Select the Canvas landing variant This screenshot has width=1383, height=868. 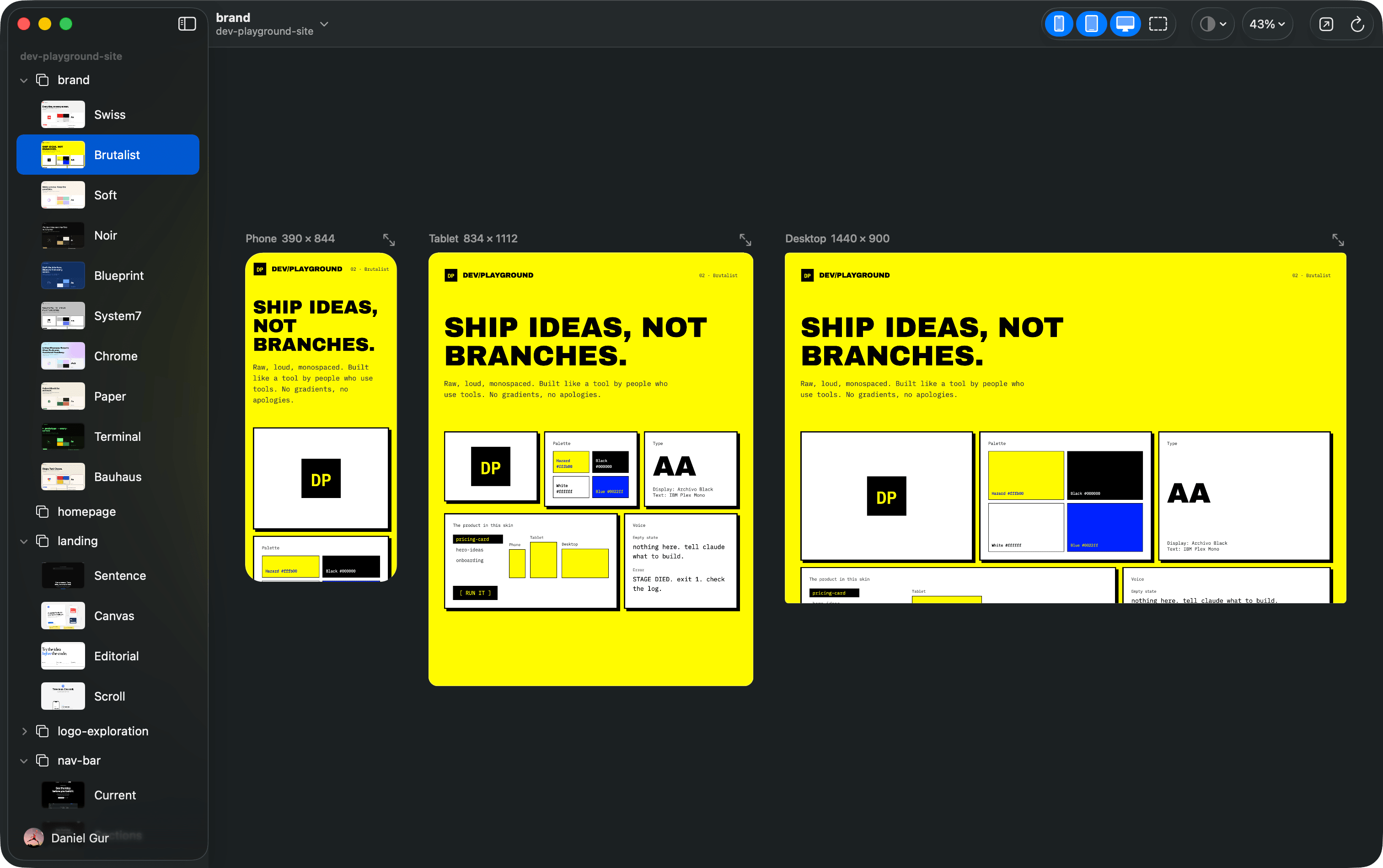(108, 616)
